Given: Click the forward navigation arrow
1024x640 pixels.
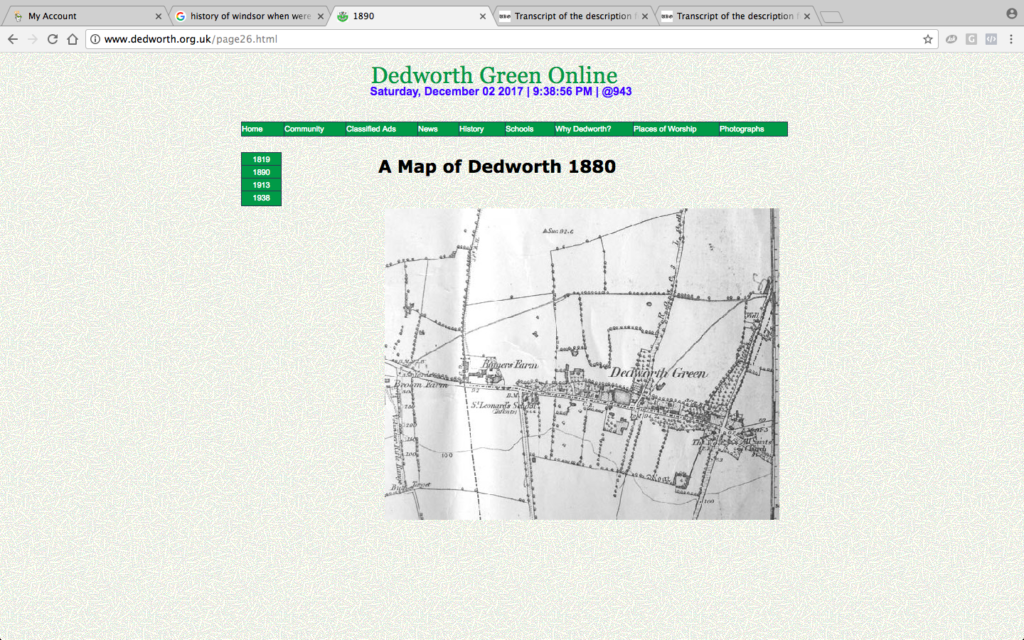Looking at the screenshot, I should [x=33, y=39].
